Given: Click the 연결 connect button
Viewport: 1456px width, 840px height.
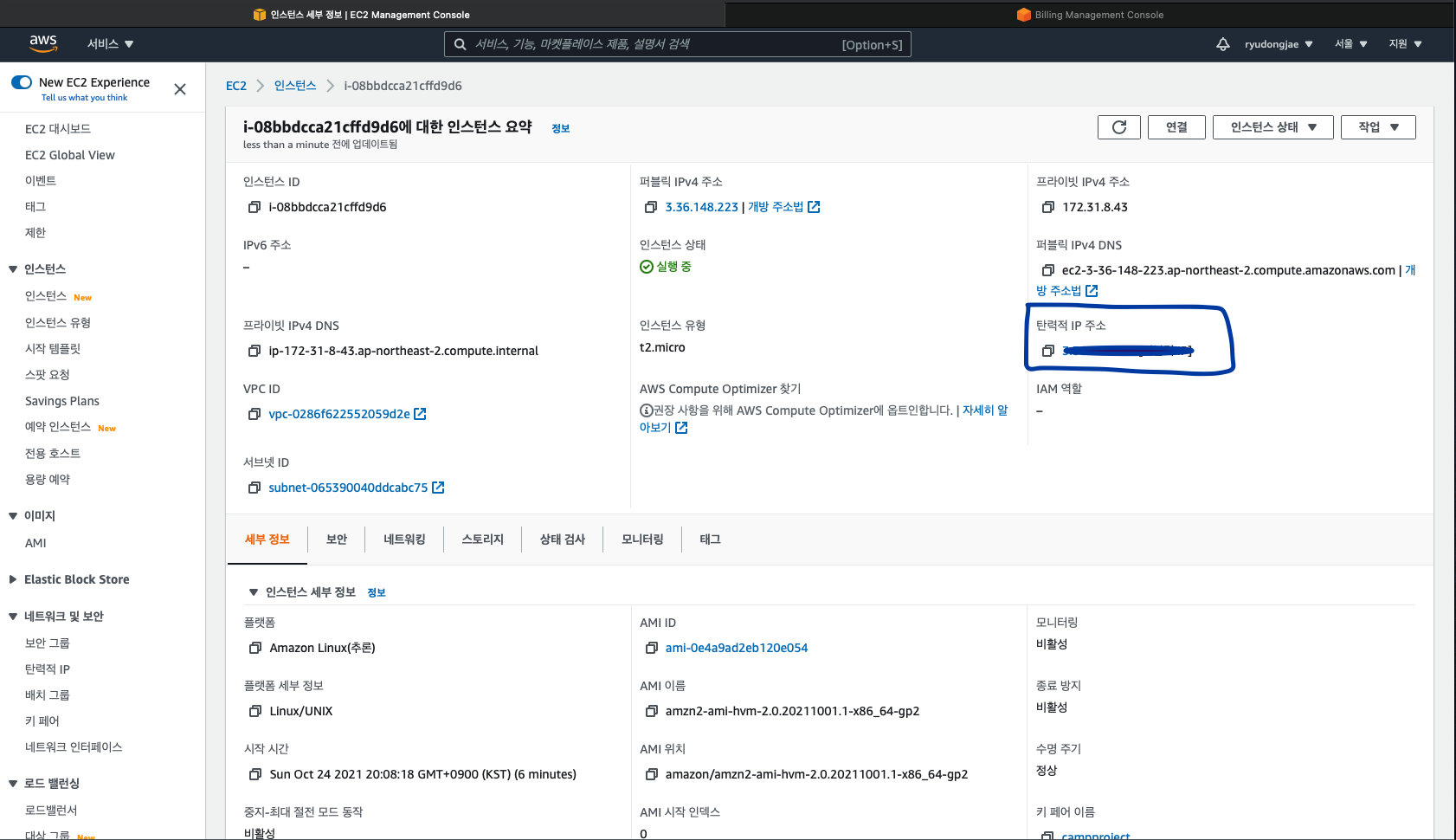Looking at the screenshot, I should pyautogui.click(x=1176, y=127).
